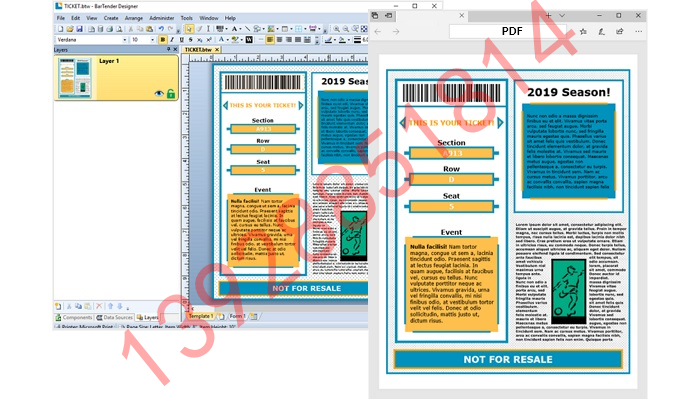Click the line color pen swatch
Screen dimensions: 700x399
click(x=328, y=40)
